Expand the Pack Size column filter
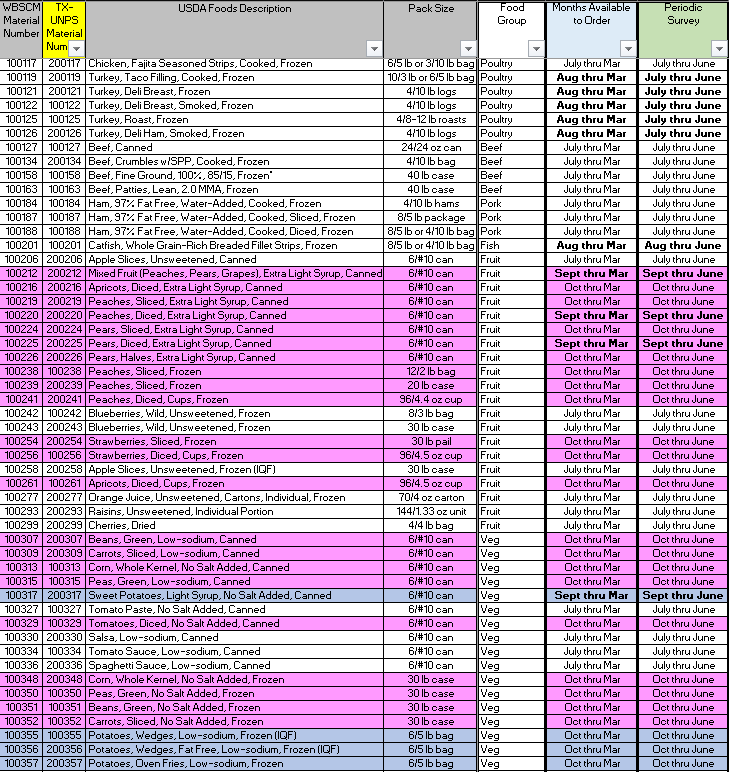The width and height of the screenshot is (729, 772). click(x=468, y=48)
